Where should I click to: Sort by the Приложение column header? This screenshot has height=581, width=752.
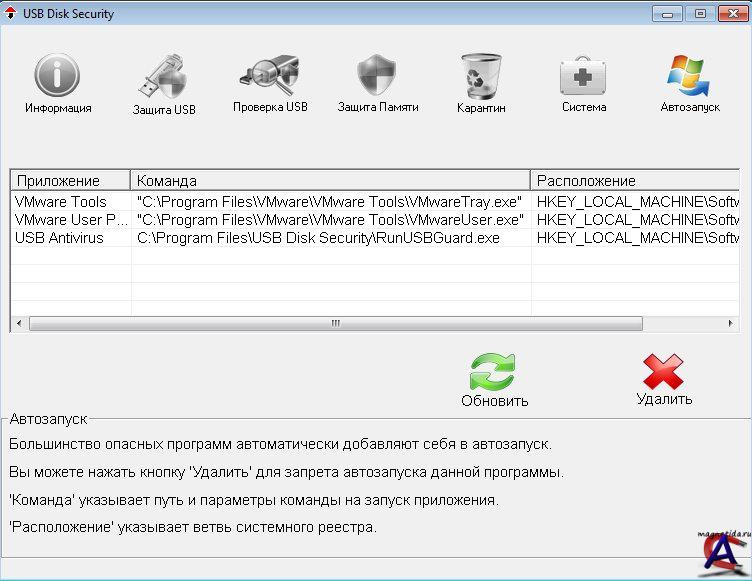(70, 181)
